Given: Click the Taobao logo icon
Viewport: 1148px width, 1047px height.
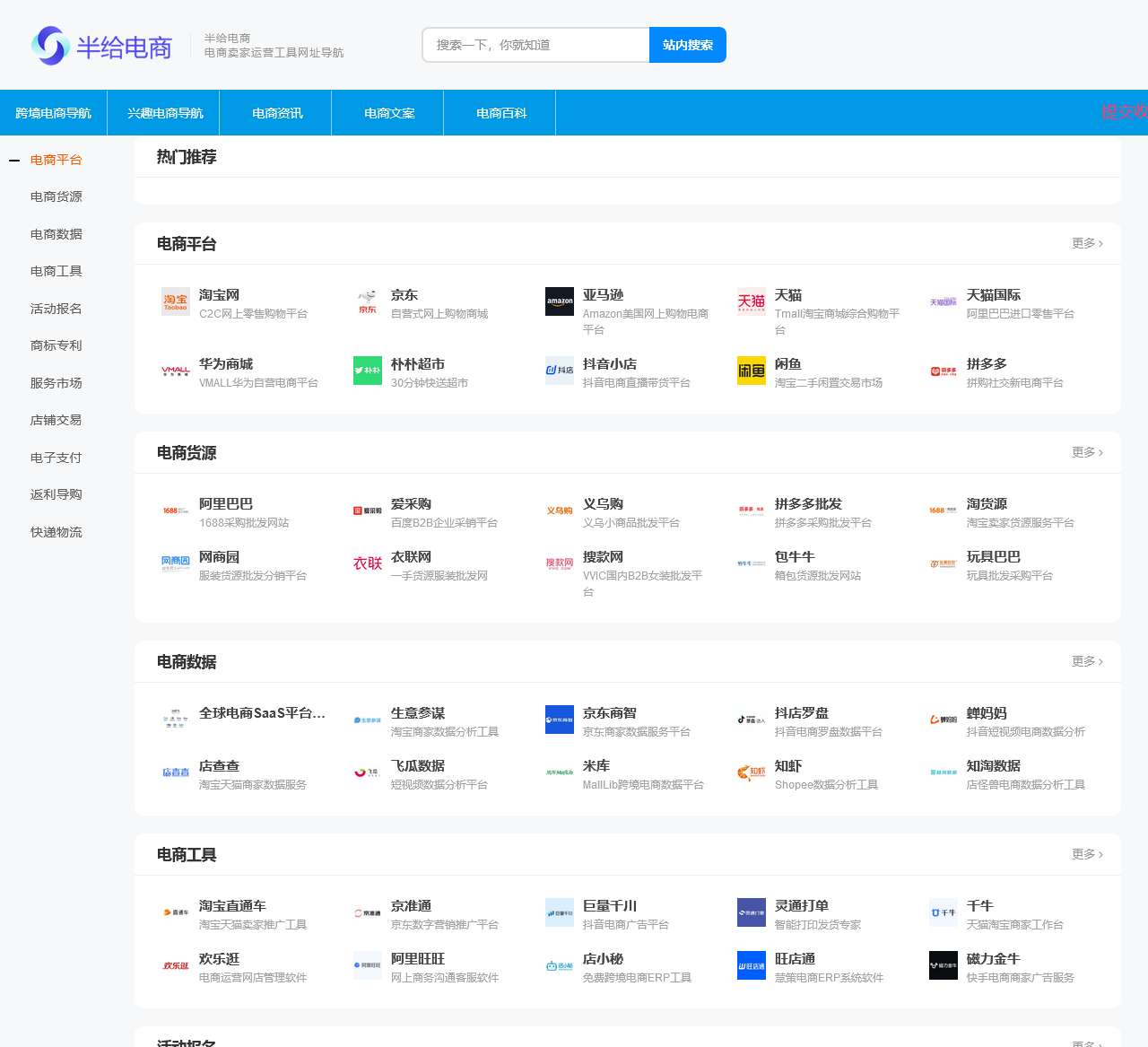Looking at the screenshot, I should [176, 302].
